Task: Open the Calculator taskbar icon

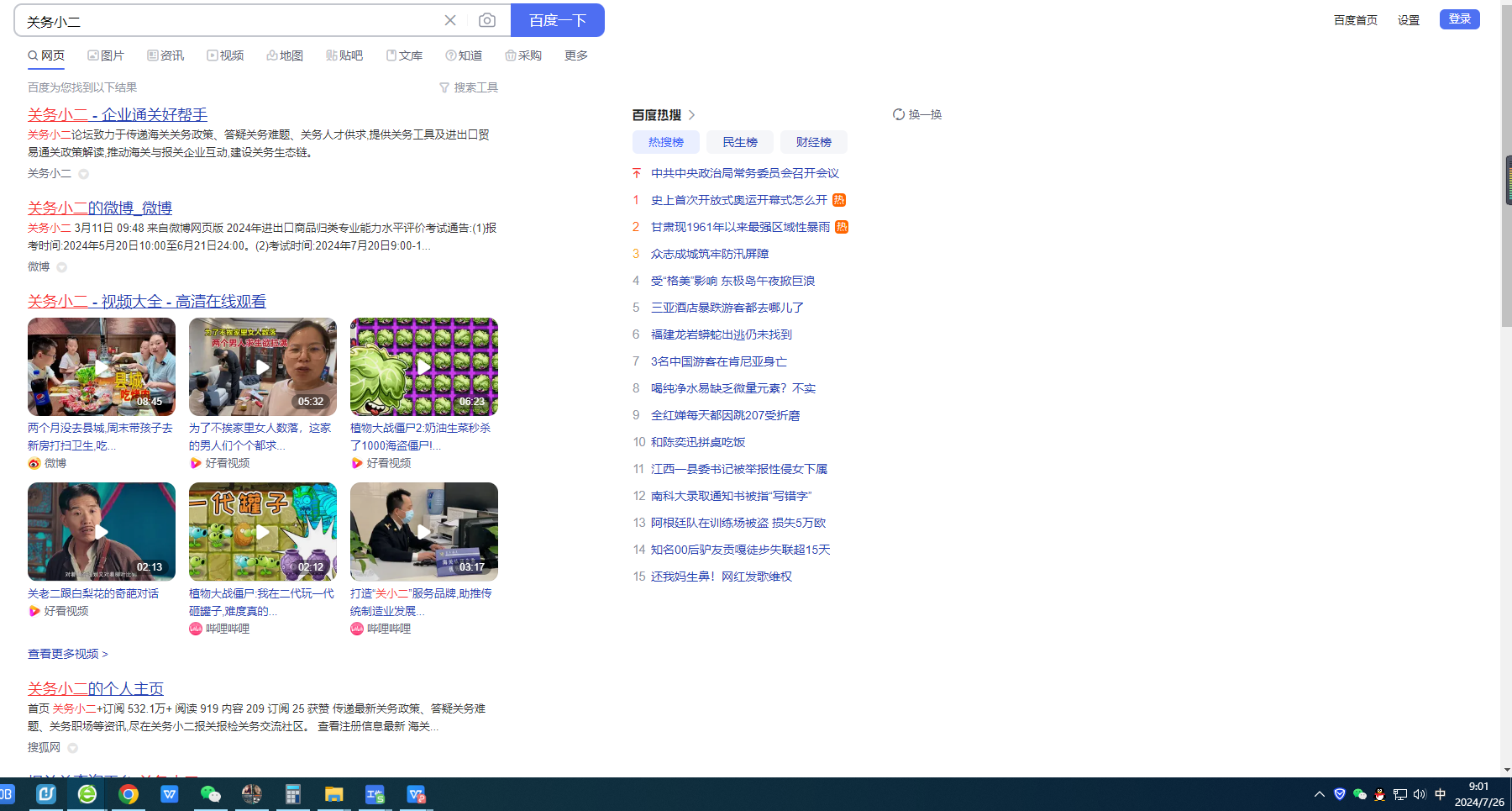Action: [293, 793]
